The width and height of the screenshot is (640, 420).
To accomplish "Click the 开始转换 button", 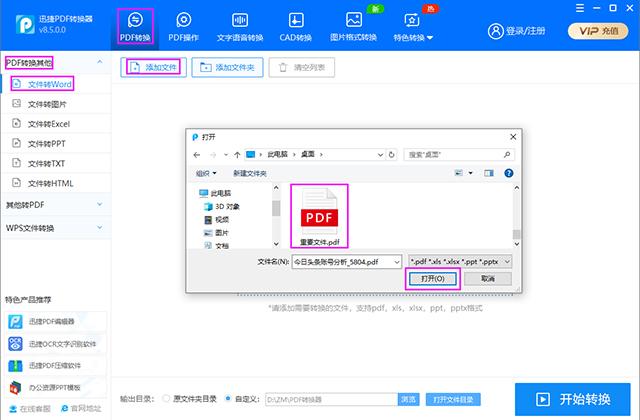I will point(573,399).
